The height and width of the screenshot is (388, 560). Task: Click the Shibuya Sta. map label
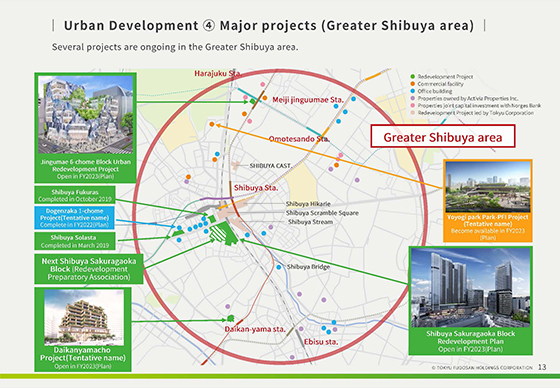tap(256, 188)
